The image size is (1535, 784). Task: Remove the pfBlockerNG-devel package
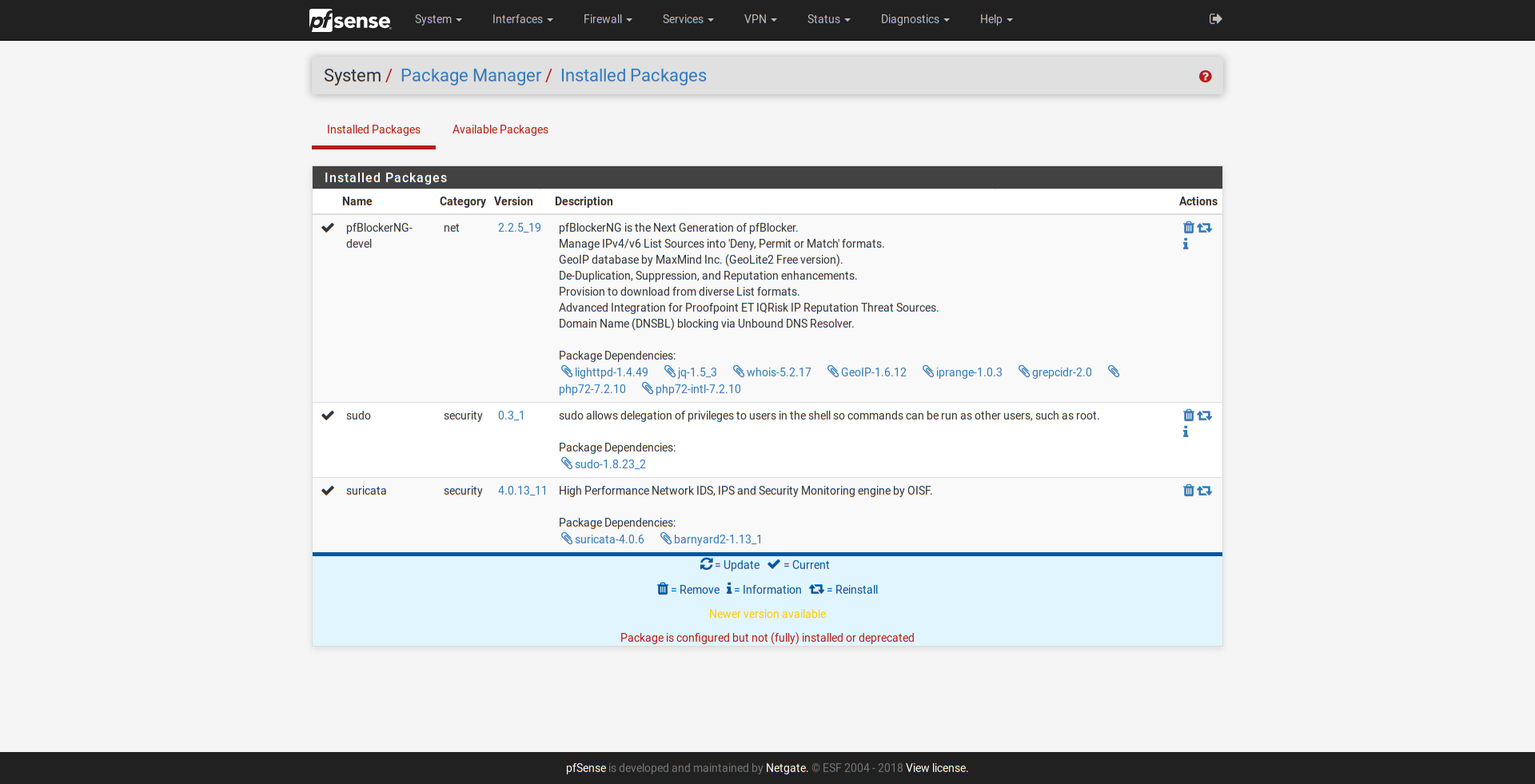pyautogui.click(x=1189, y=228)
